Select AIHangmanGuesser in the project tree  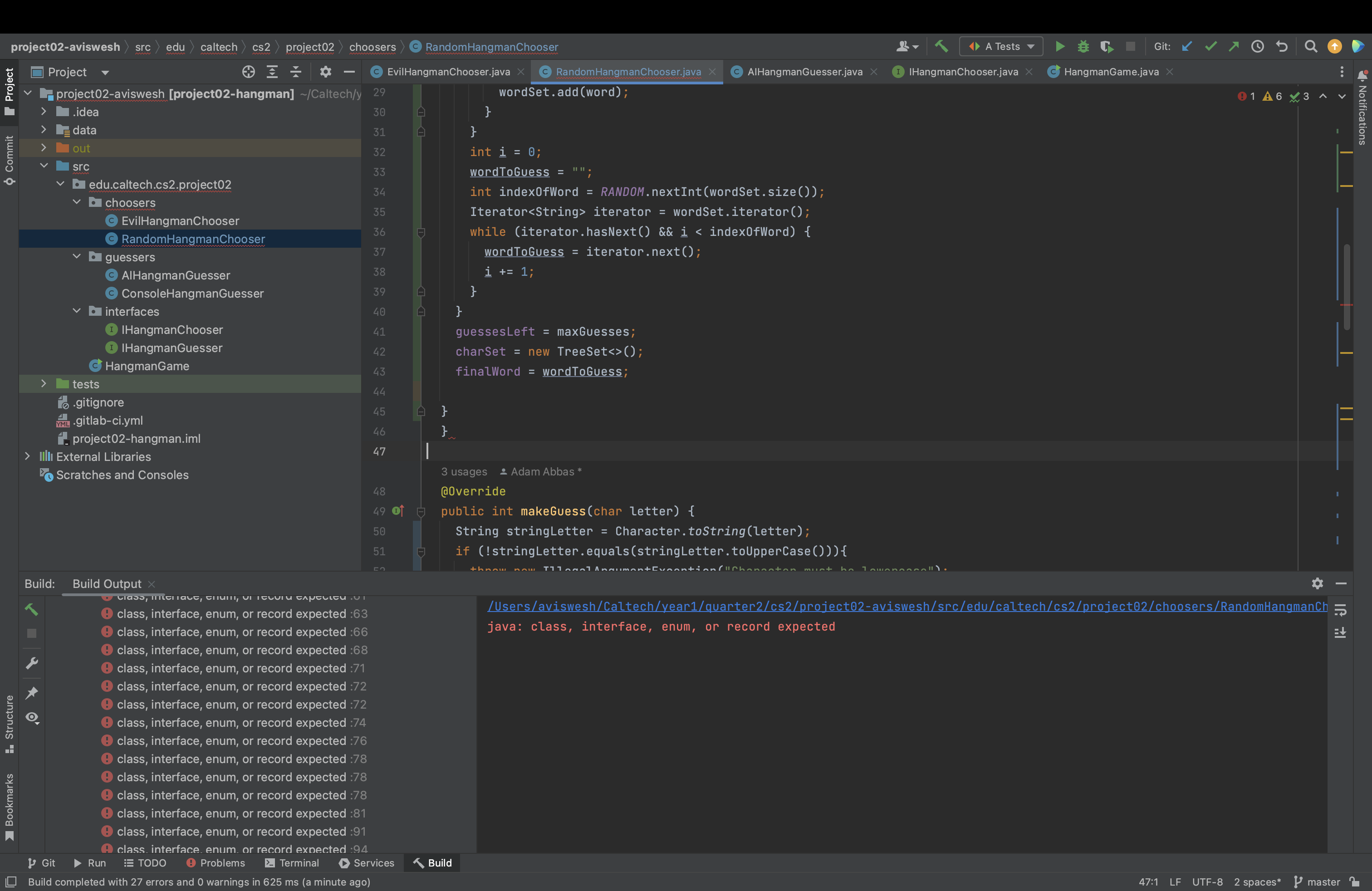(x=175, y=275)
